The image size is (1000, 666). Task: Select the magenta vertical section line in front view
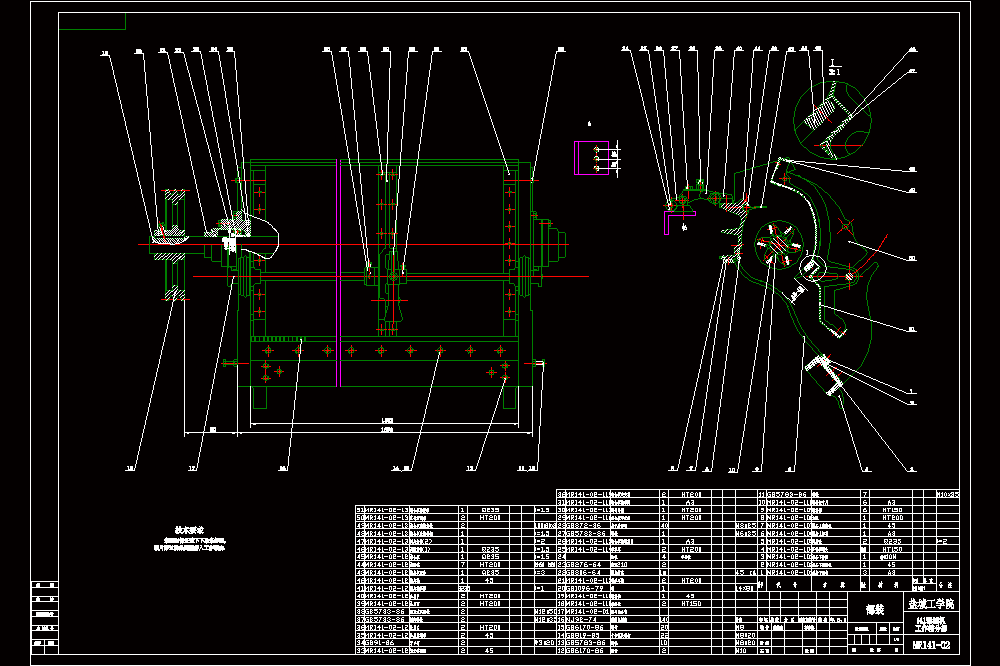[x=339, y=272]
